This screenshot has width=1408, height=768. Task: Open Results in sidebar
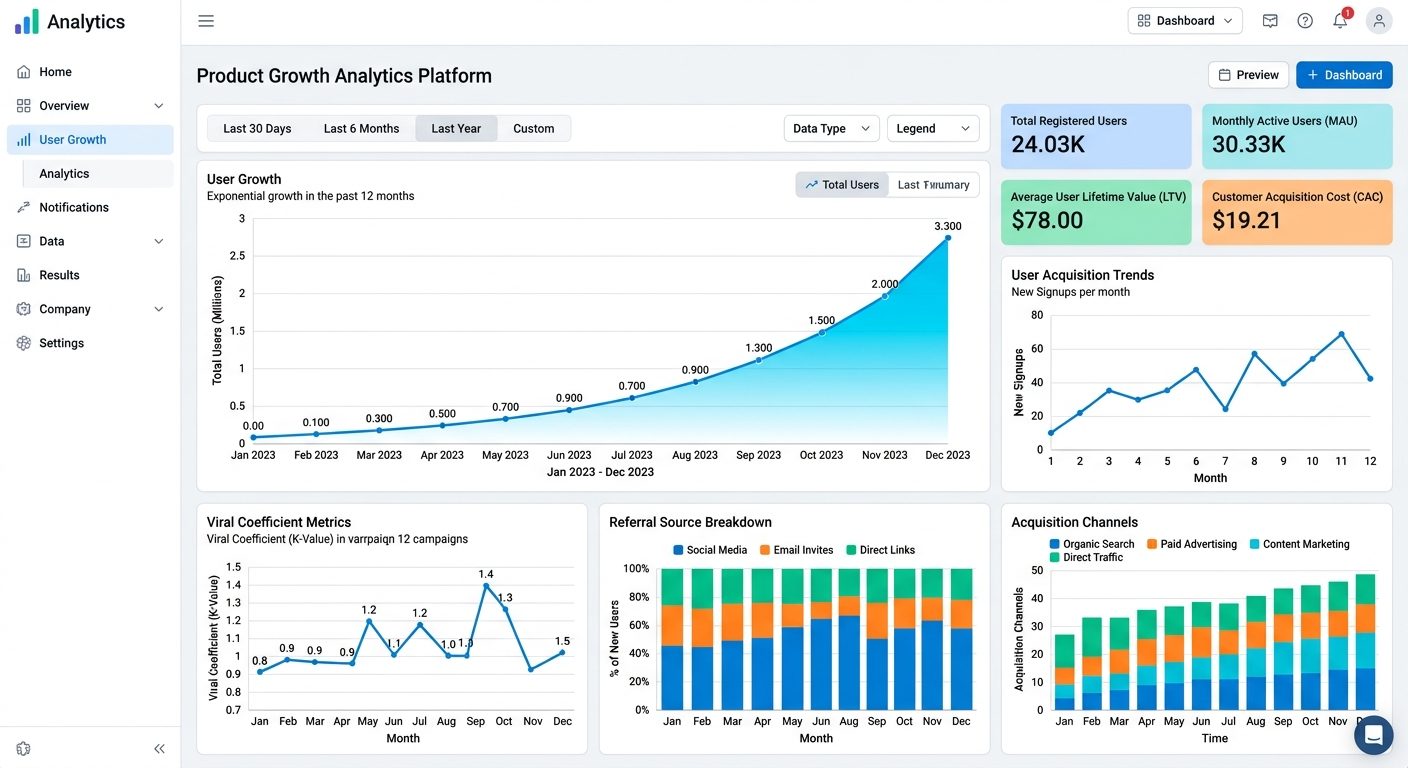pos(90,275)
